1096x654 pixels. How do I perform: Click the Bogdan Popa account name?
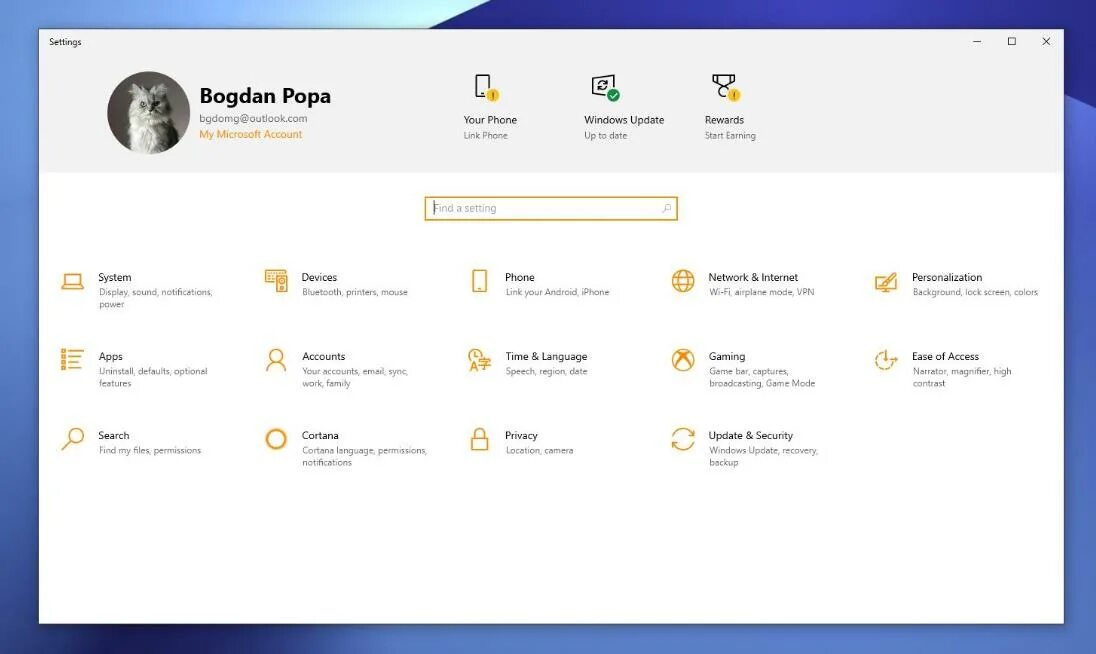point(265,96)
